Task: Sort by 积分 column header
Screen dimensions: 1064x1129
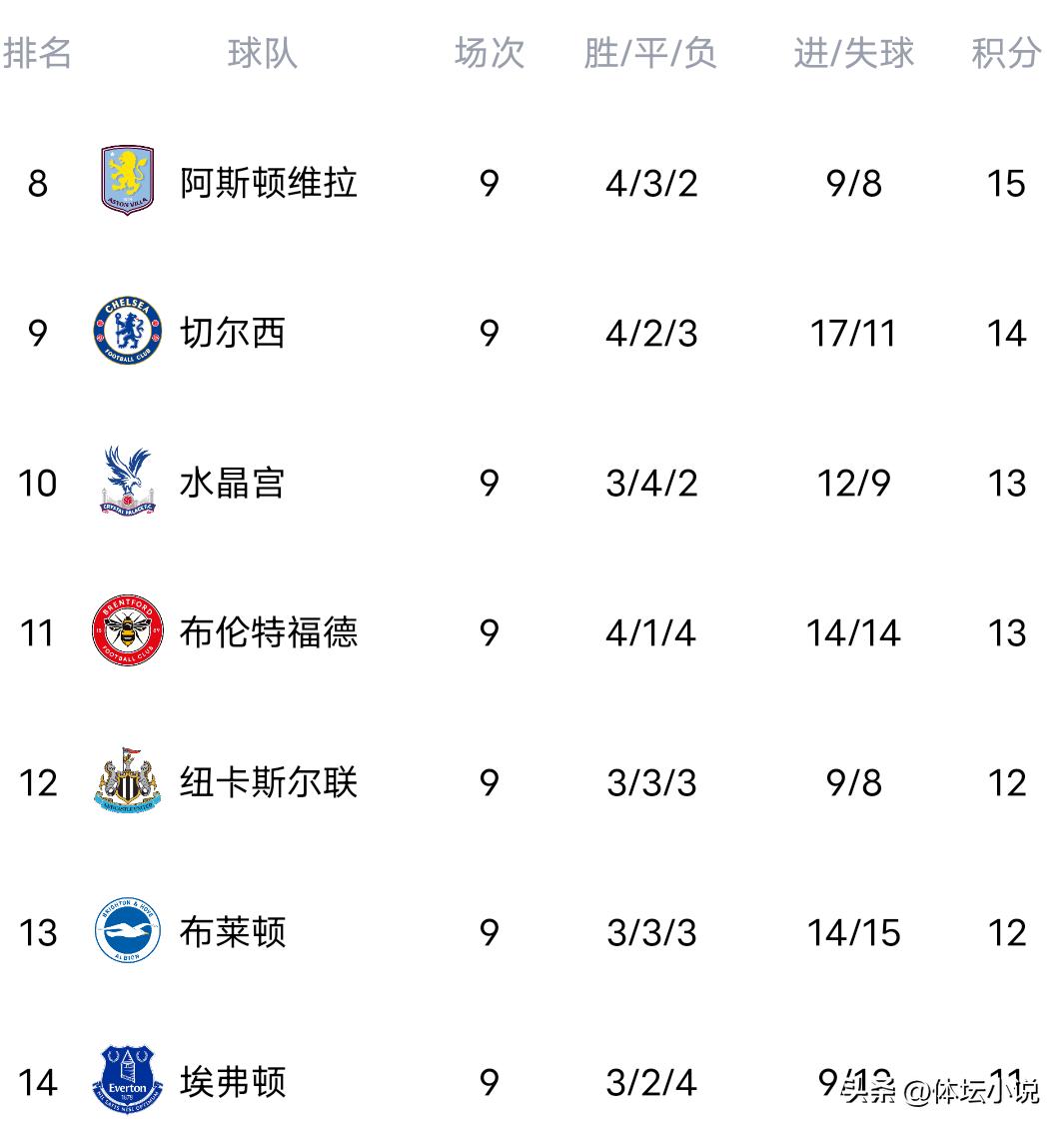Action: [x=1006, y=53]
